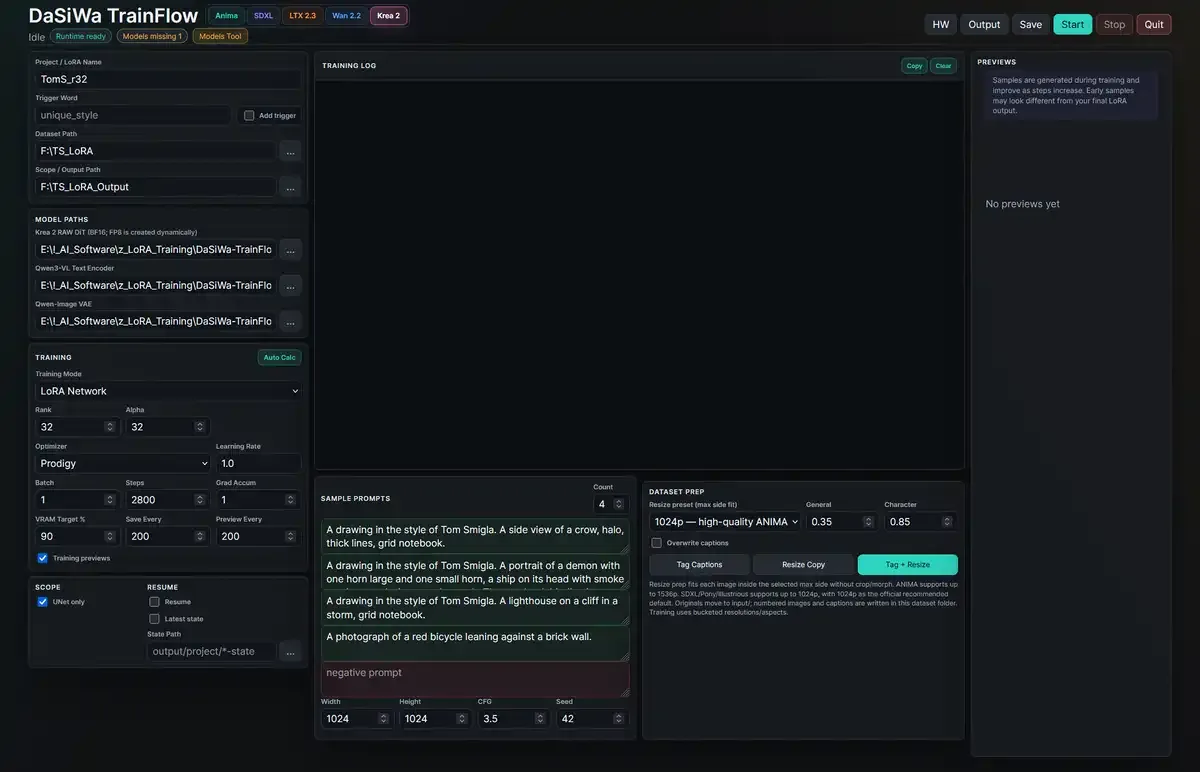Screen dimensions: 1200x772
Task: Click the Stop button
Action: click(1114, 24)
